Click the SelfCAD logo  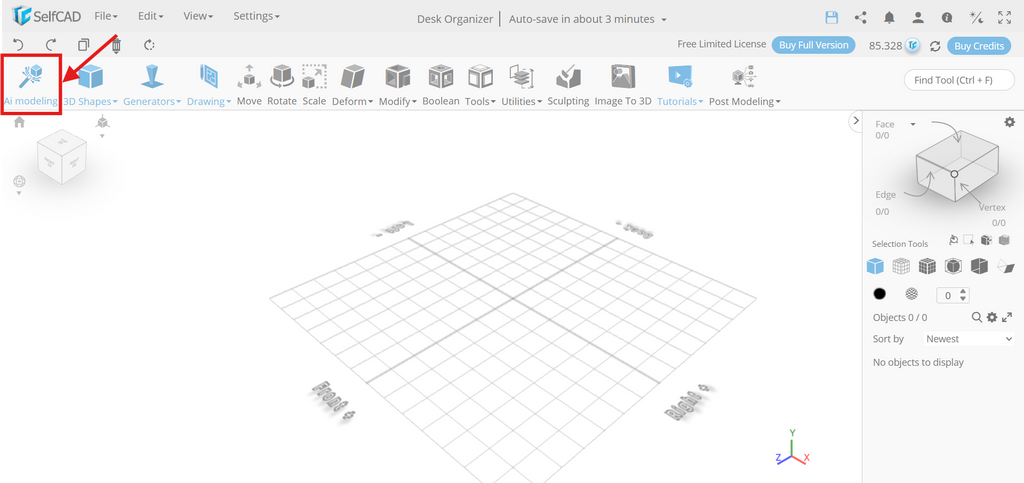46,16
